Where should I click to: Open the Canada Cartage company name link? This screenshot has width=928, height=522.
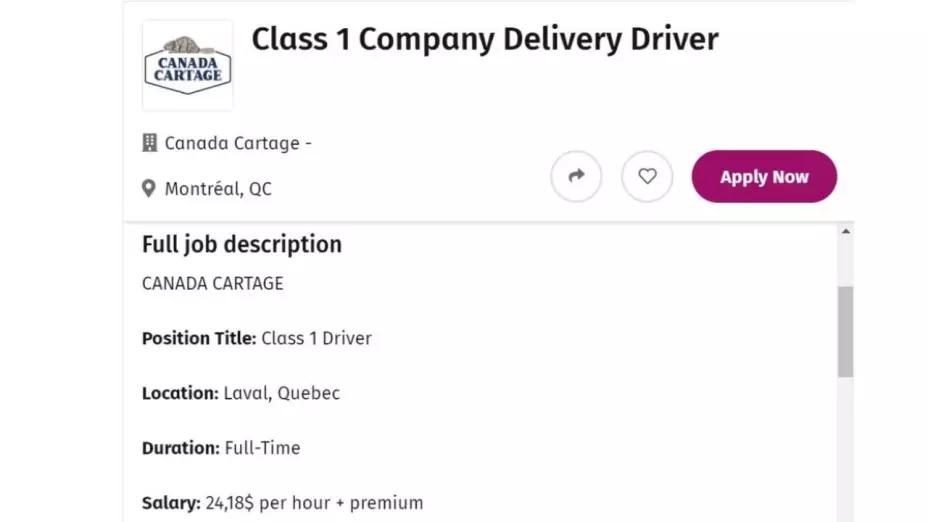[232, 143]
